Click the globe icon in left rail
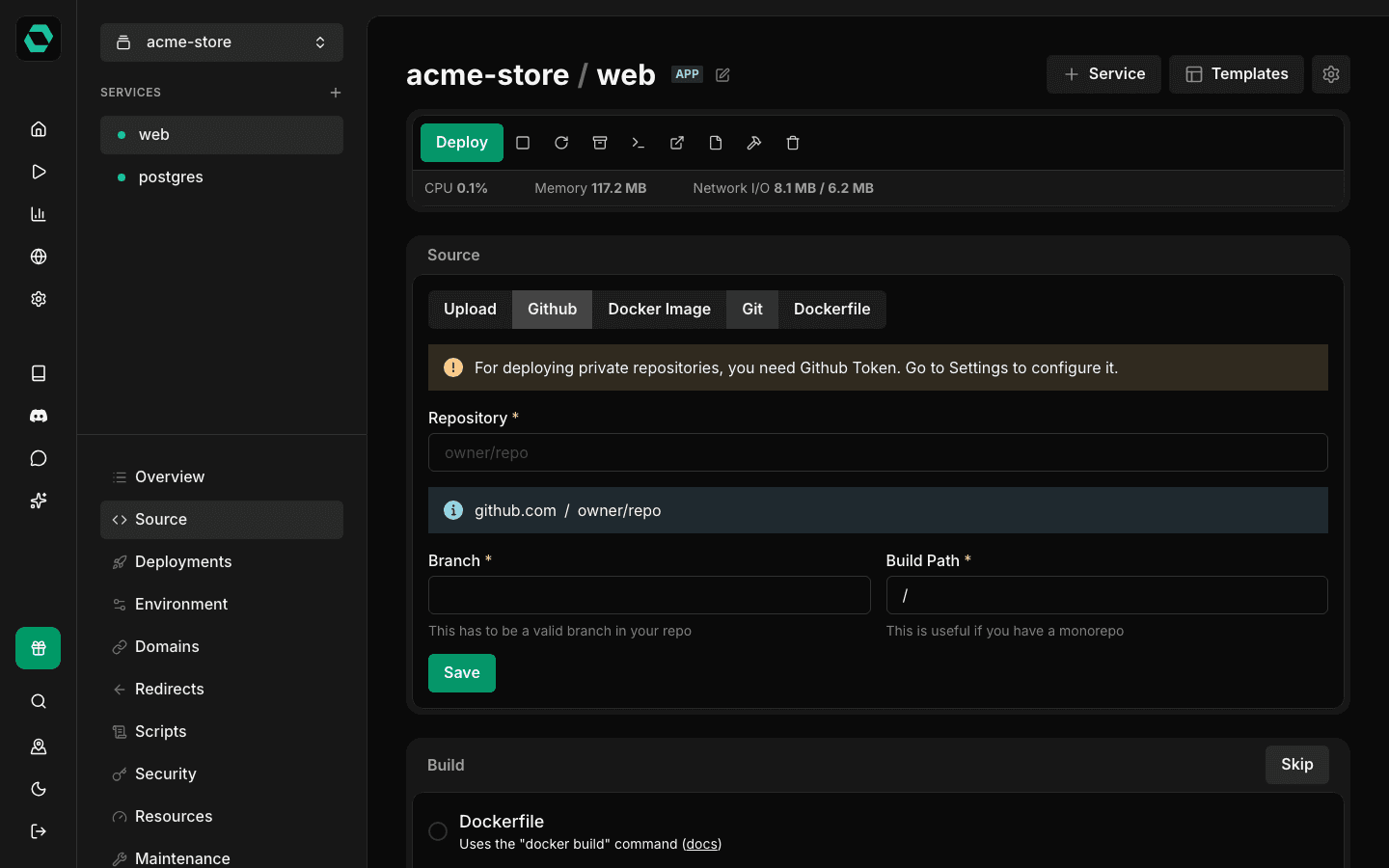 [39, 257]
